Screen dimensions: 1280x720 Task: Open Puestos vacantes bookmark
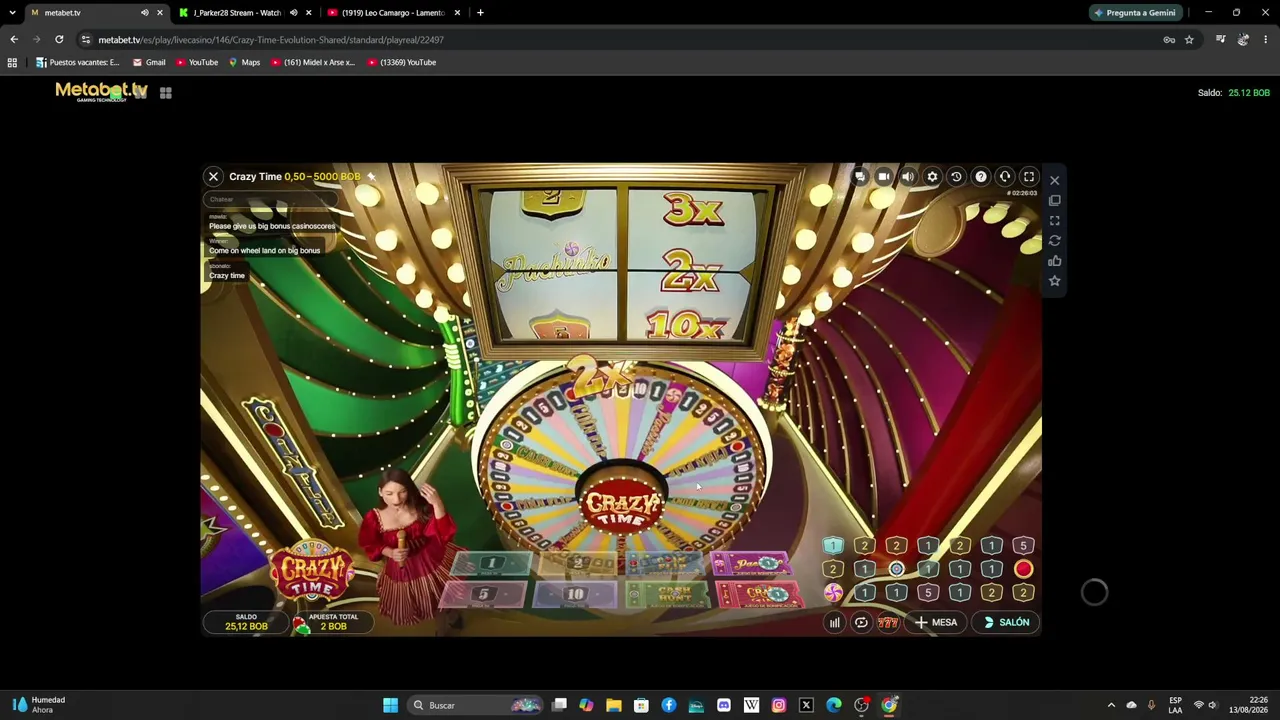point(77,62)
